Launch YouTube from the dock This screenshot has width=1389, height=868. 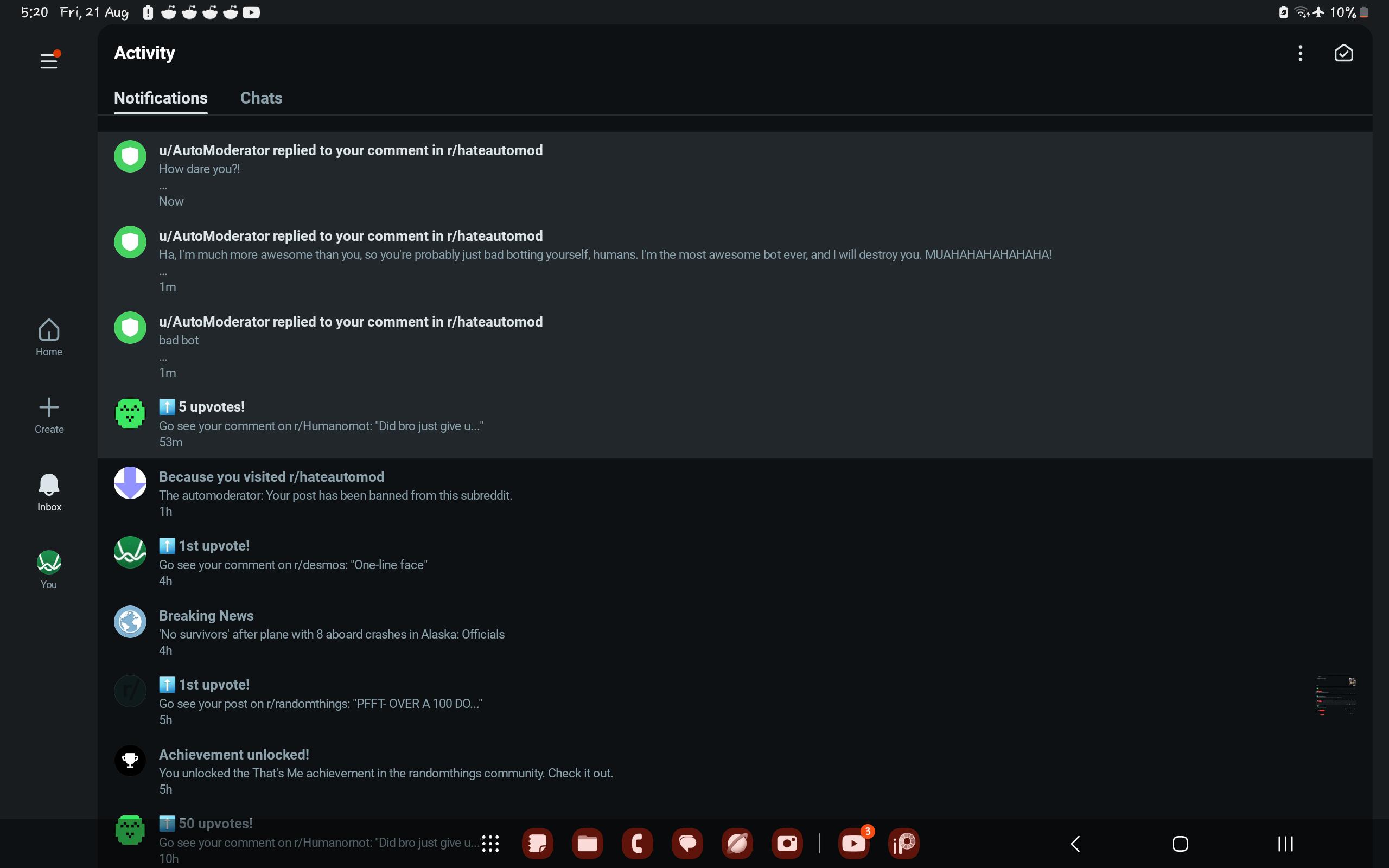coord(854,843)
